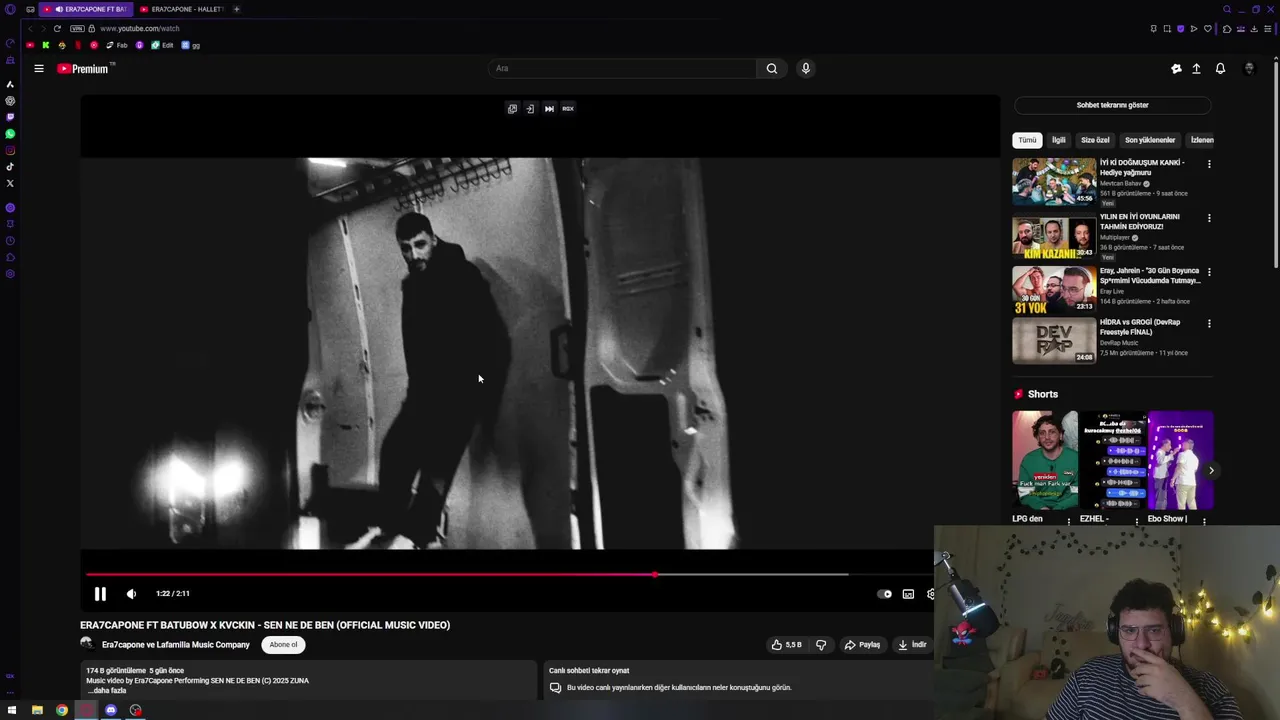Open the Twitch icon in the Opera sidebar
This screenshot has height=720, width=1280.
(x=10, y=117)
